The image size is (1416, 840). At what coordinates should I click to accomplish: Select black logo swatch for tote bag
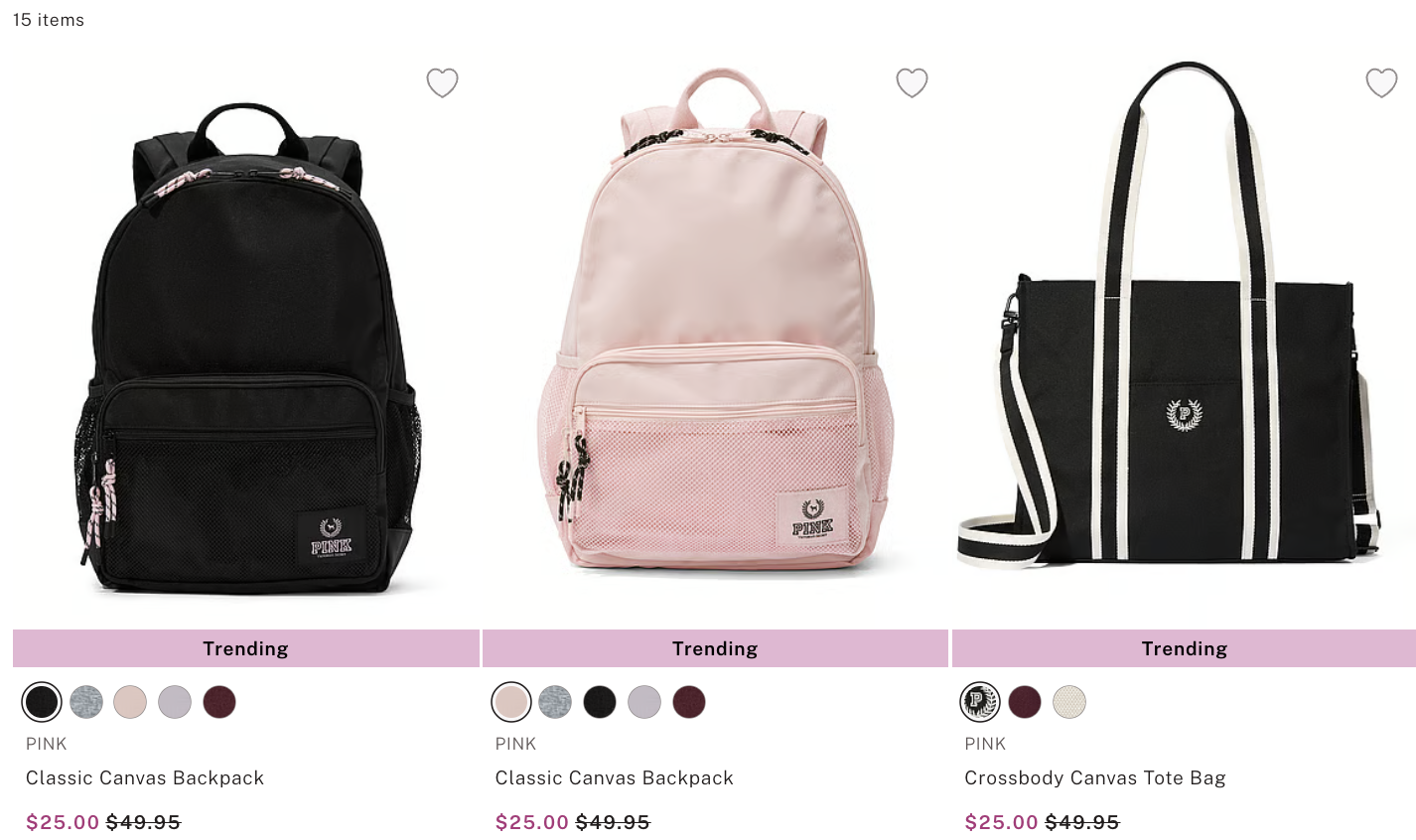980,702
